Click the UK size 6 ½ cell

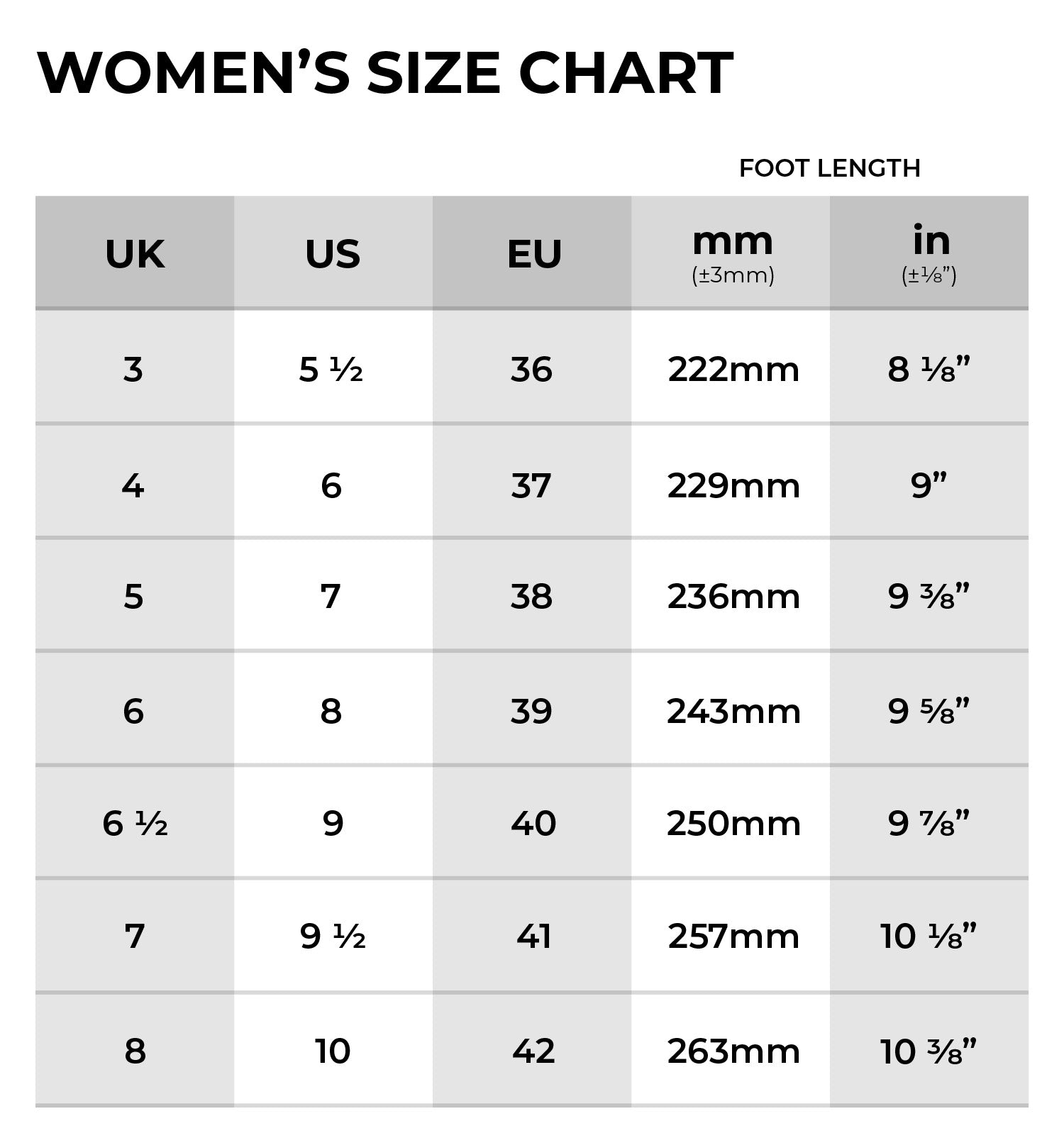135,824
